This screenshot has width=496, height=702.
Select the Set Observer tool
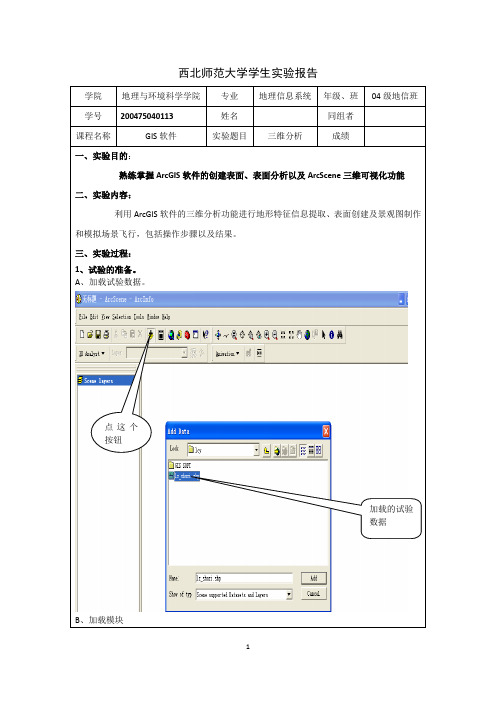point(259,334)
